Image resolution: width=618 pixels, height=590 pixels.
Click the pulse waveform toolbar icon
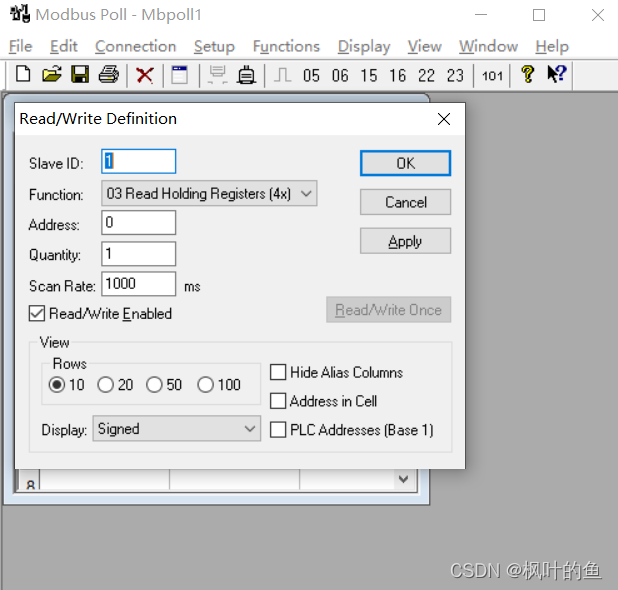283,75
